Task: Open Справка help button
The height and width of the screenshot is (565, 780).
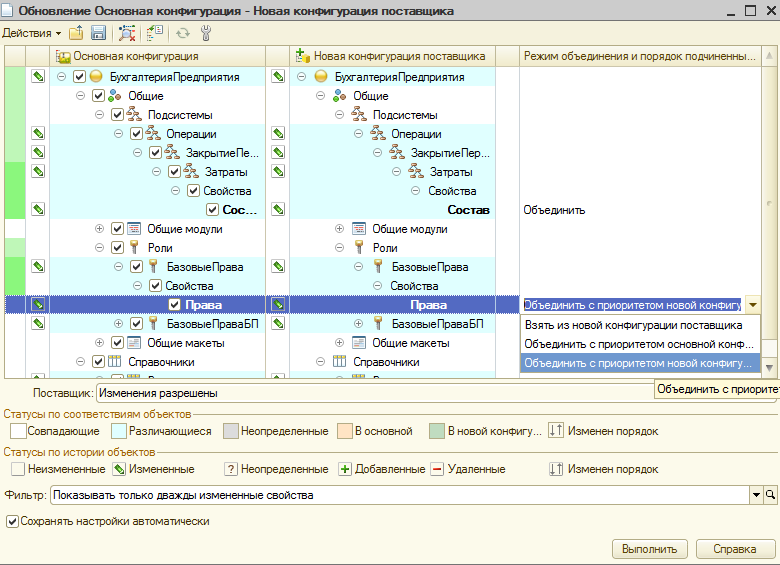Action: coord(735,549)
